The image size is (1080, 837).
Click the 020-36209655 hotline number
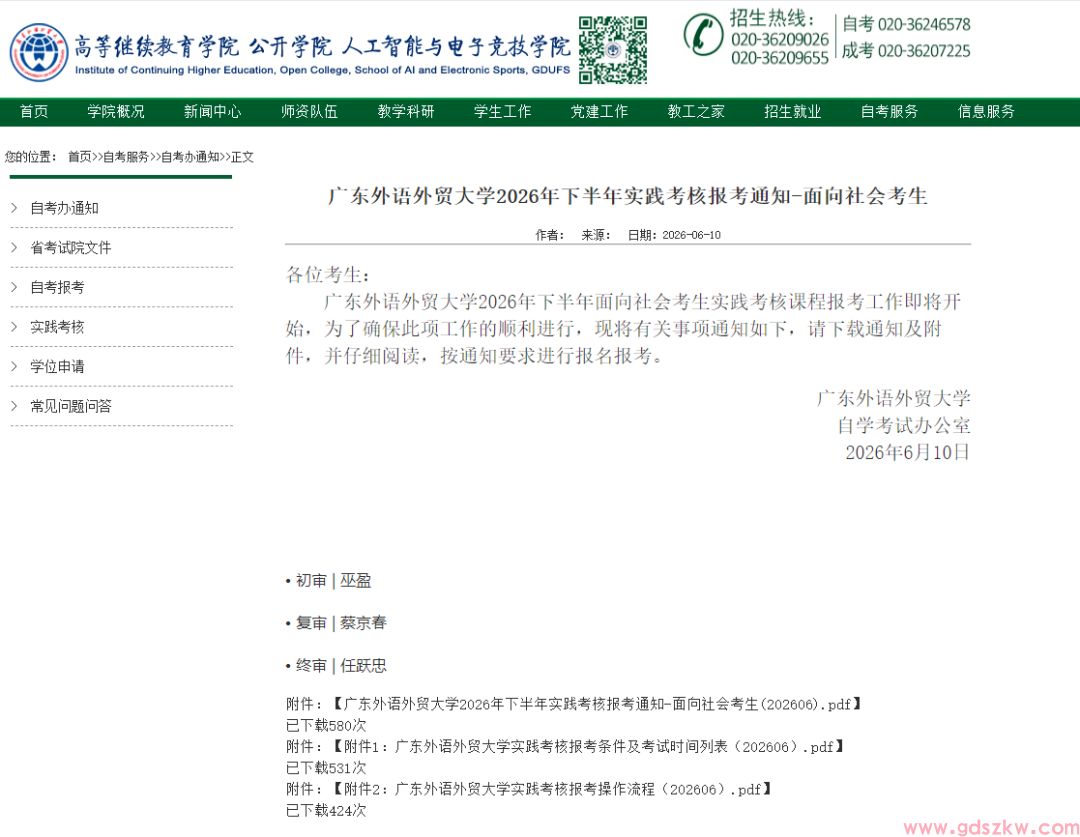tap(780, 58)
